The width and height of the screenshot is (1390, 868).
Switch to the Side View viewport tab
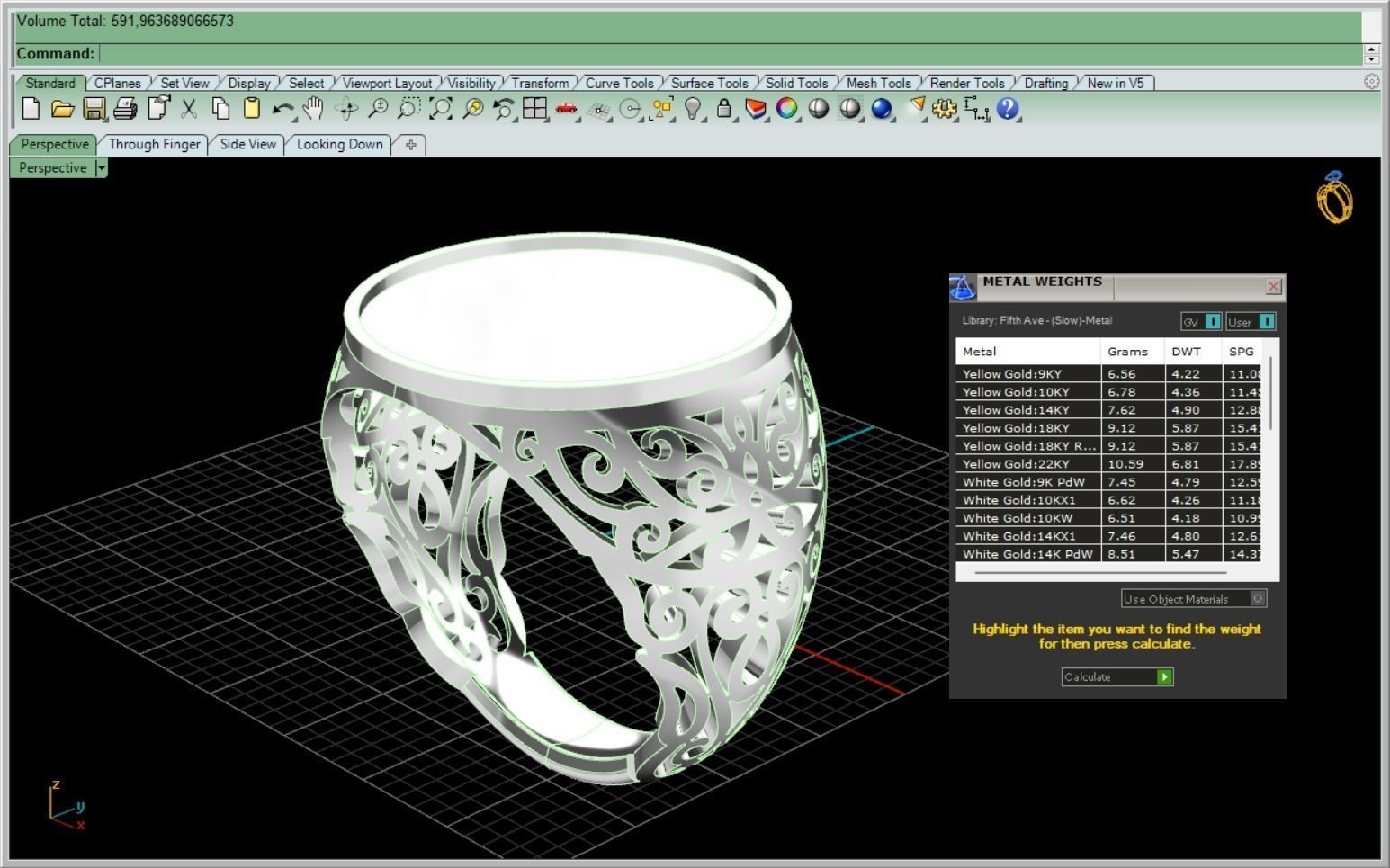(247, 144)
